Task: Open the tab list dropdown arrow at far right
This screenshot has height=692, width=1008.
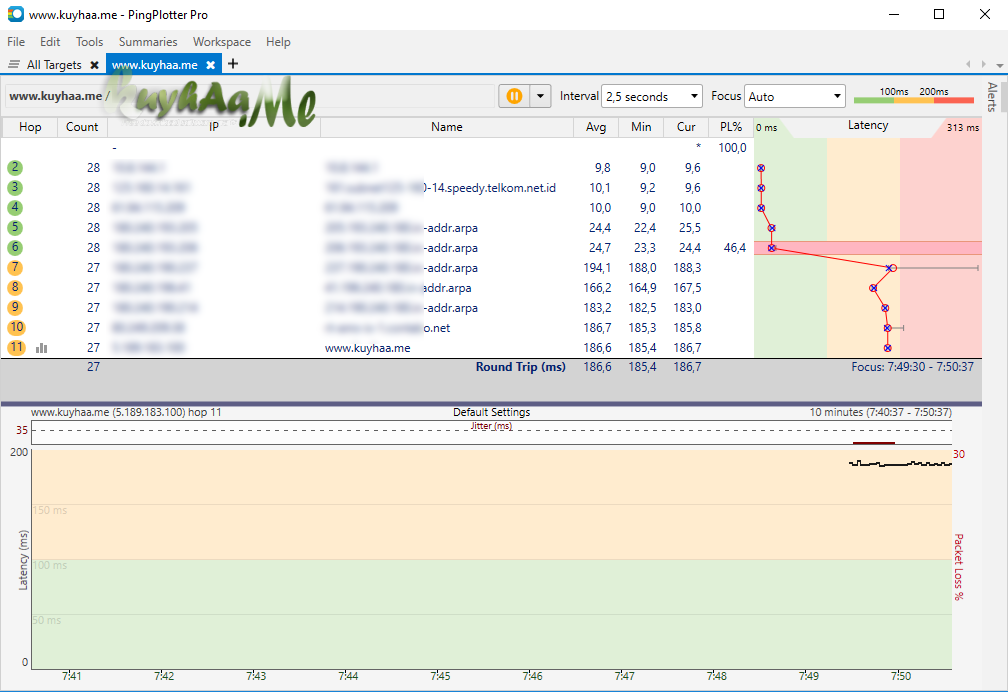Action: [x=1000, y=65]
